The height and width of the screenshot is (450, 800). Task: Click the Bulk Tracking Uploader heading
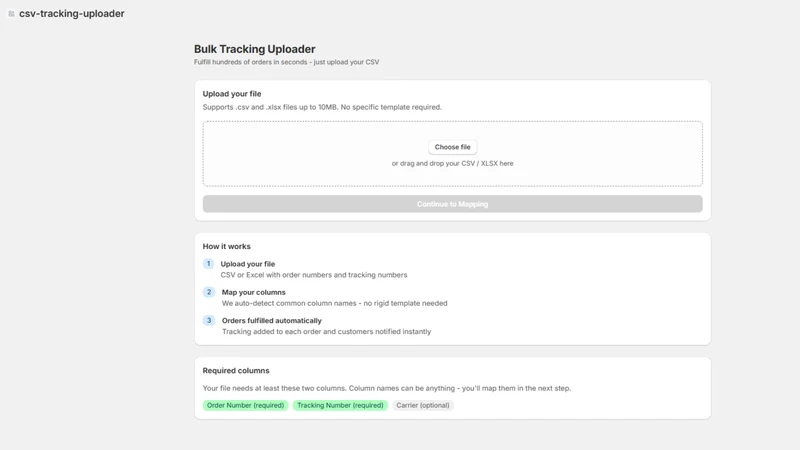(x=255, y=49)
